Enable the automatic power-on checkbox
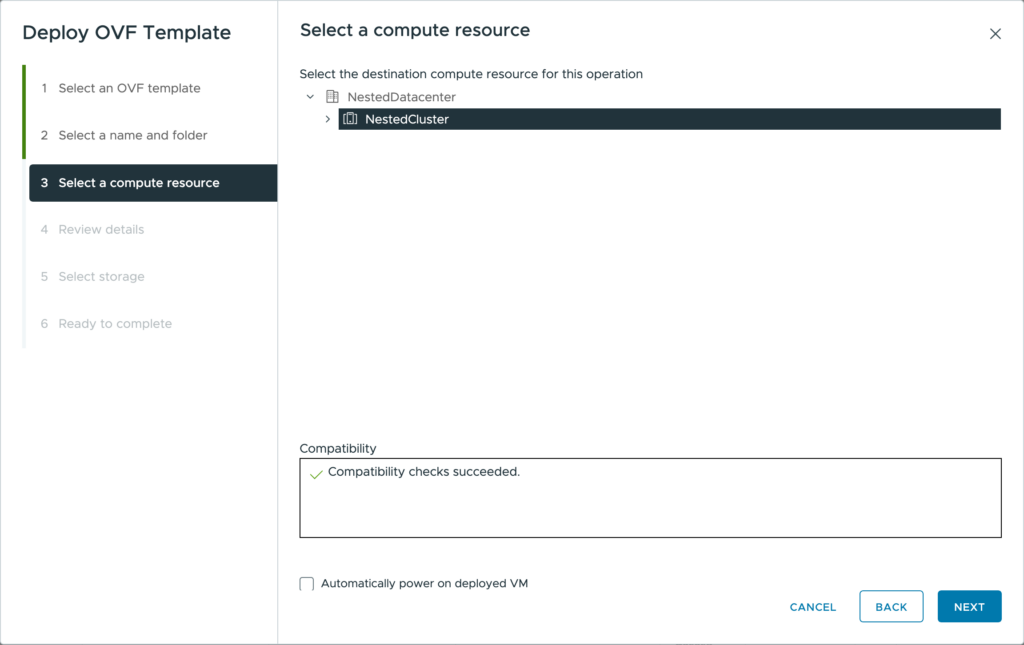The image size is (1024, 645). tap(307, 584)
